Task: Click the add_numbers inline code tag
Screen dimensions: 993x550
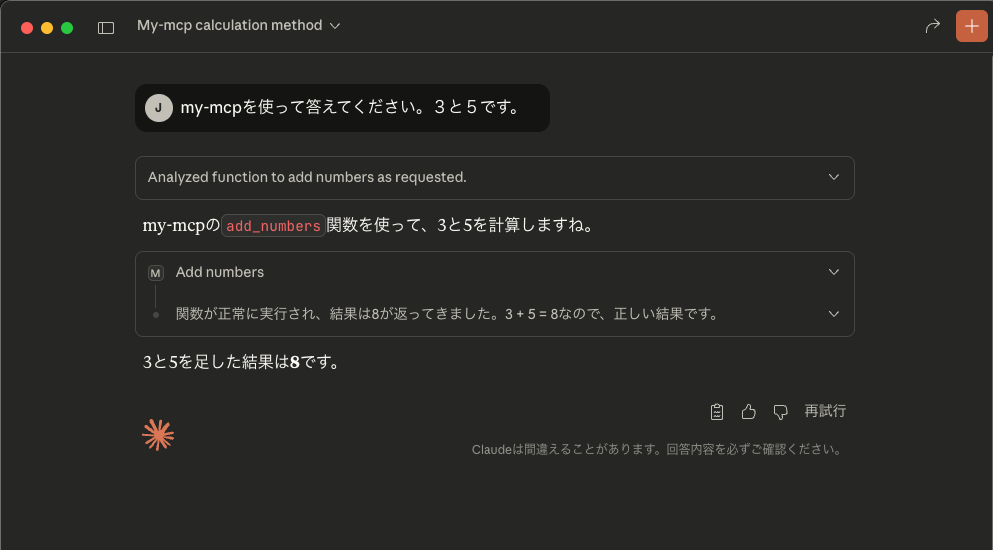Action: (273, 226)
